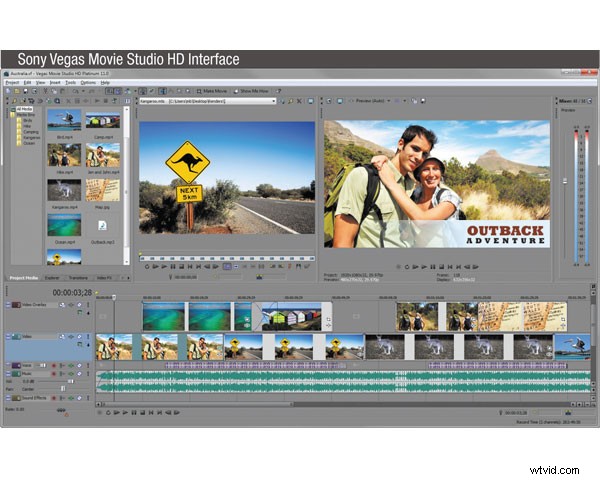
Task: Mute the Video Overlay track
Action: pyautogui.click(x=79, y=305)
